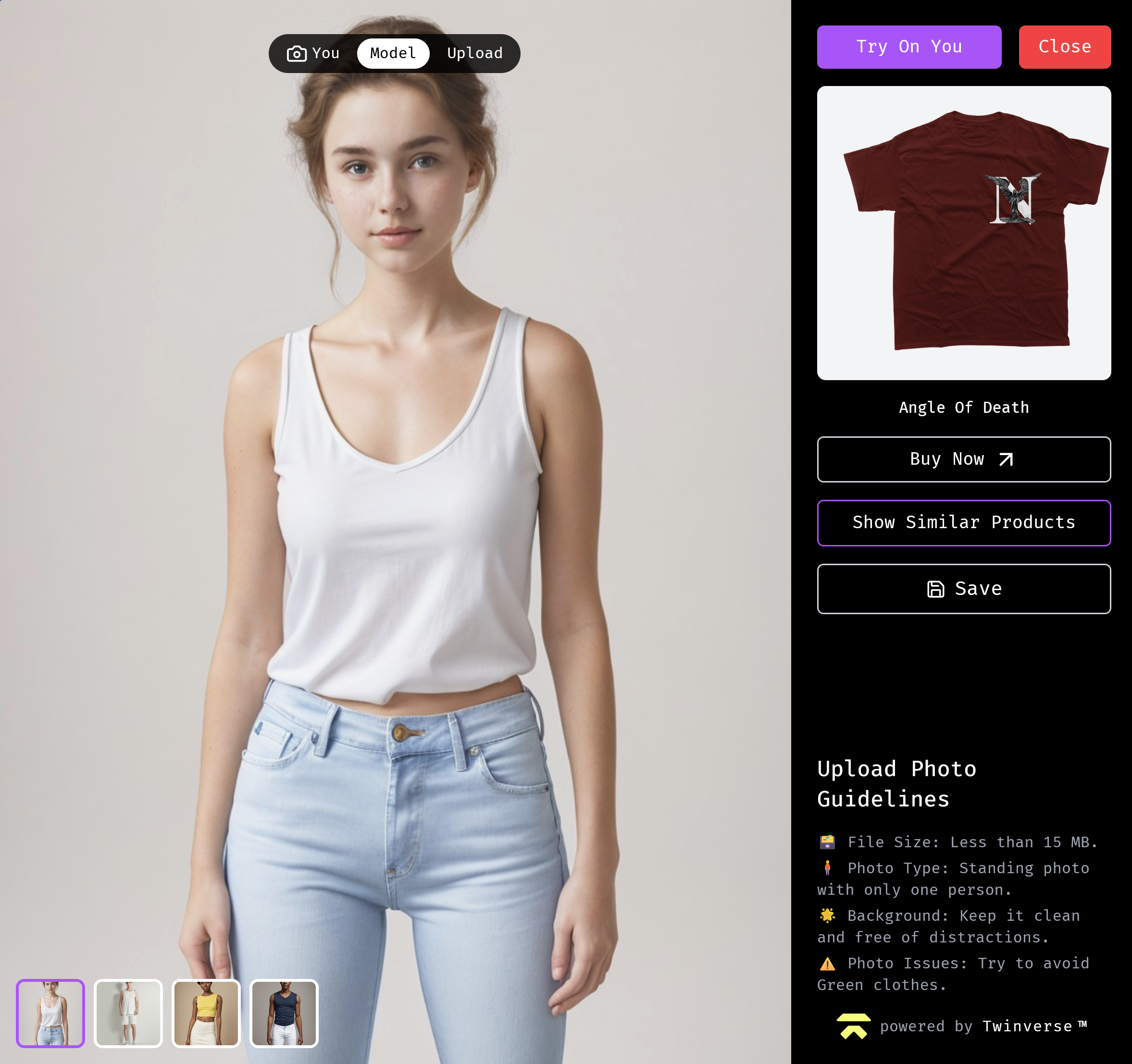Click the floppy disk save icon
The height and width of the screenshot is (1064, 1132).
pos(935,589)
